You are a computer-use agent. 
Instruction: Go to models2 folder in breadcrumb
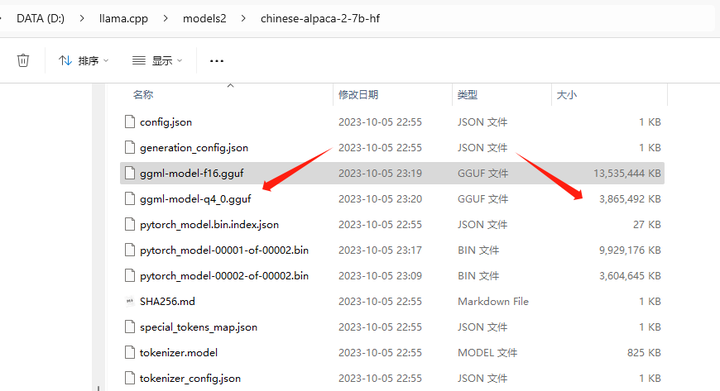pyautogui.click(x=204, y=18)
